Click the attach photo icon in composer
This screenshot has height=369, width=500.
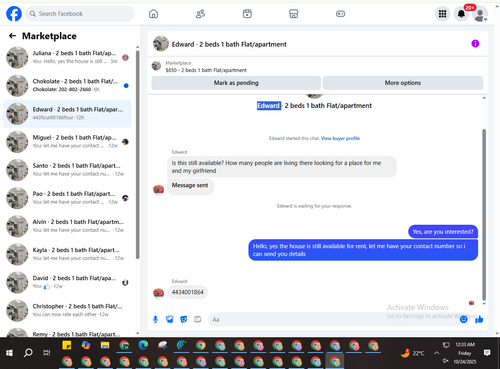pos(170,319)
